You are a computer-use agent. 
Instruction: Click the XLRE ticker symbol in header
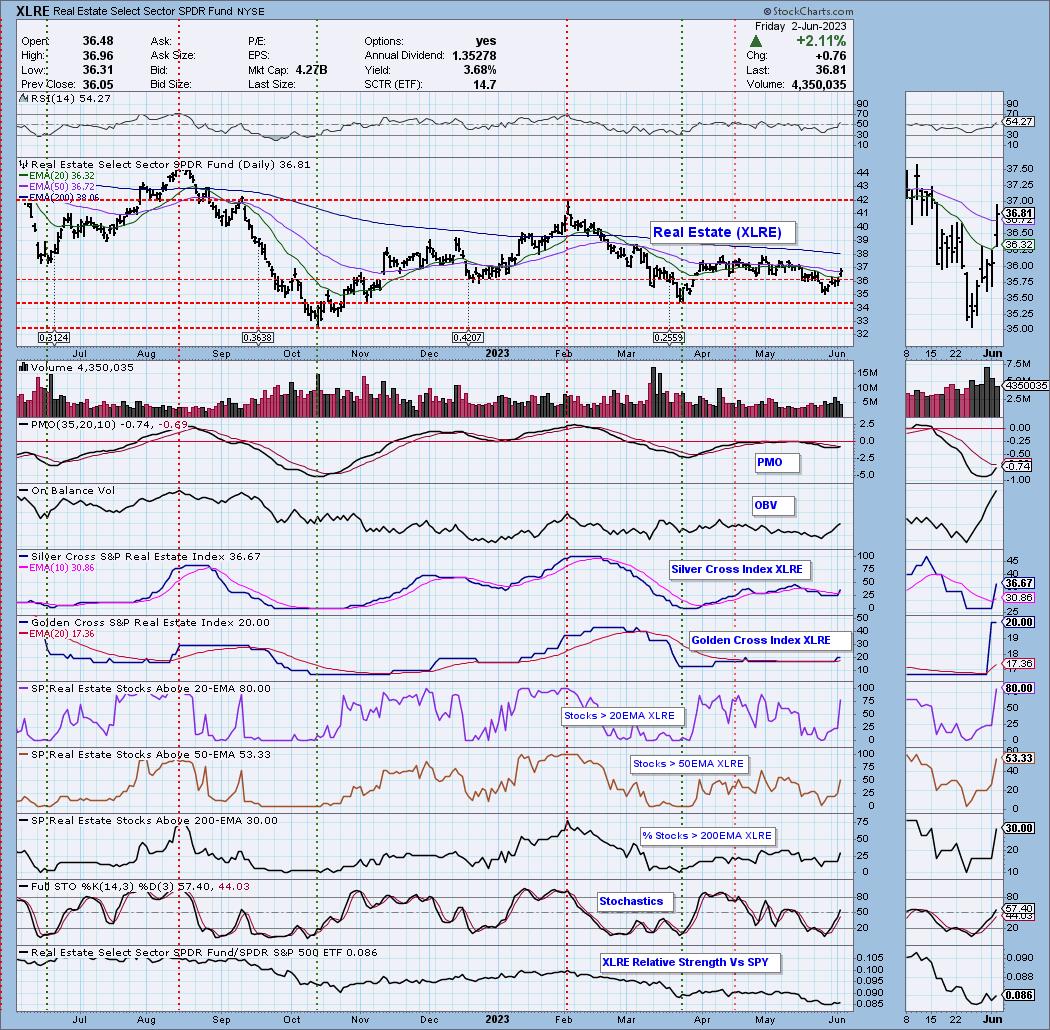(33, 11)
